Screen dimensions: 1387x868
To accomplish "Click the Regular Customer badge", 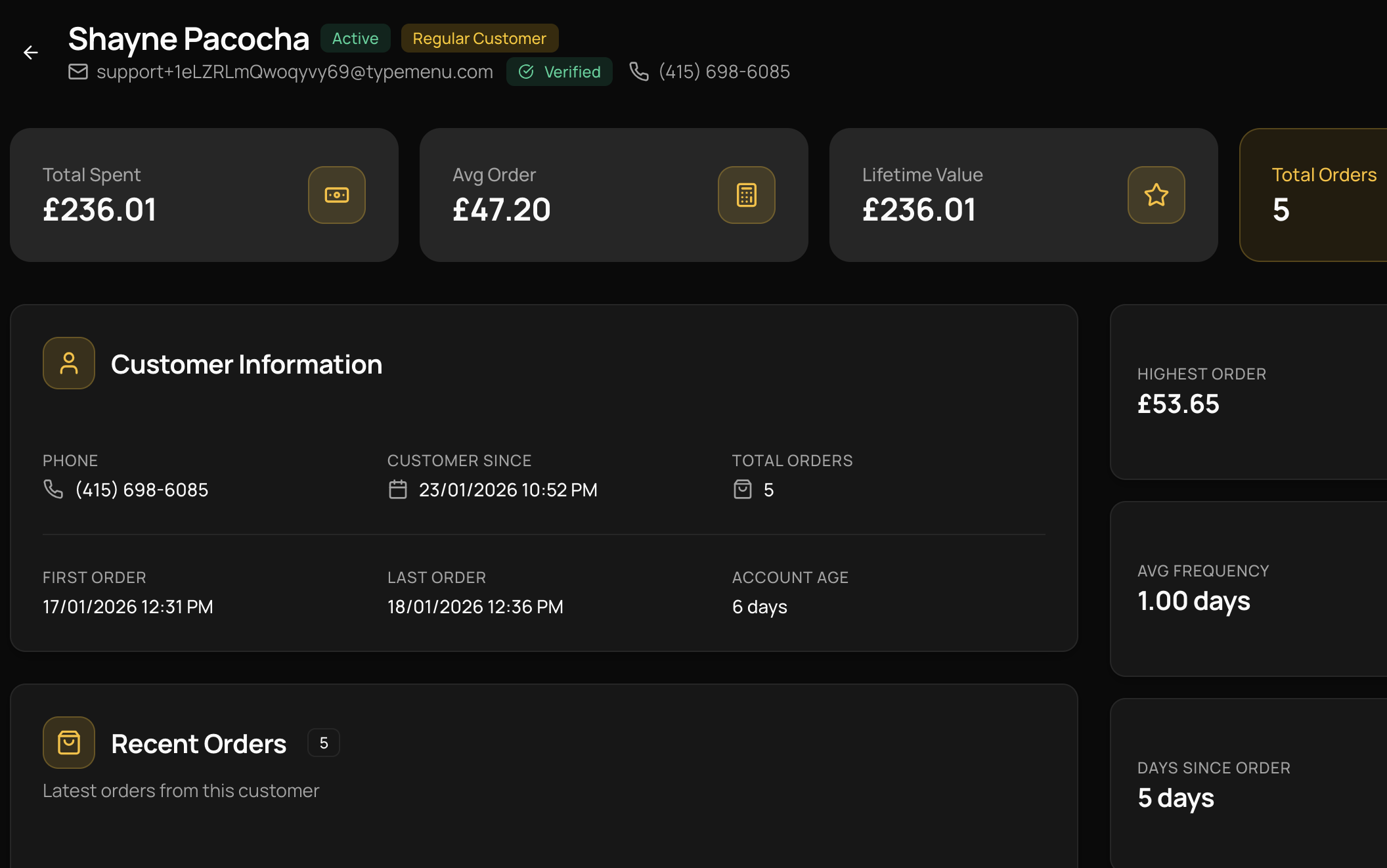I will tap(479, 38).
